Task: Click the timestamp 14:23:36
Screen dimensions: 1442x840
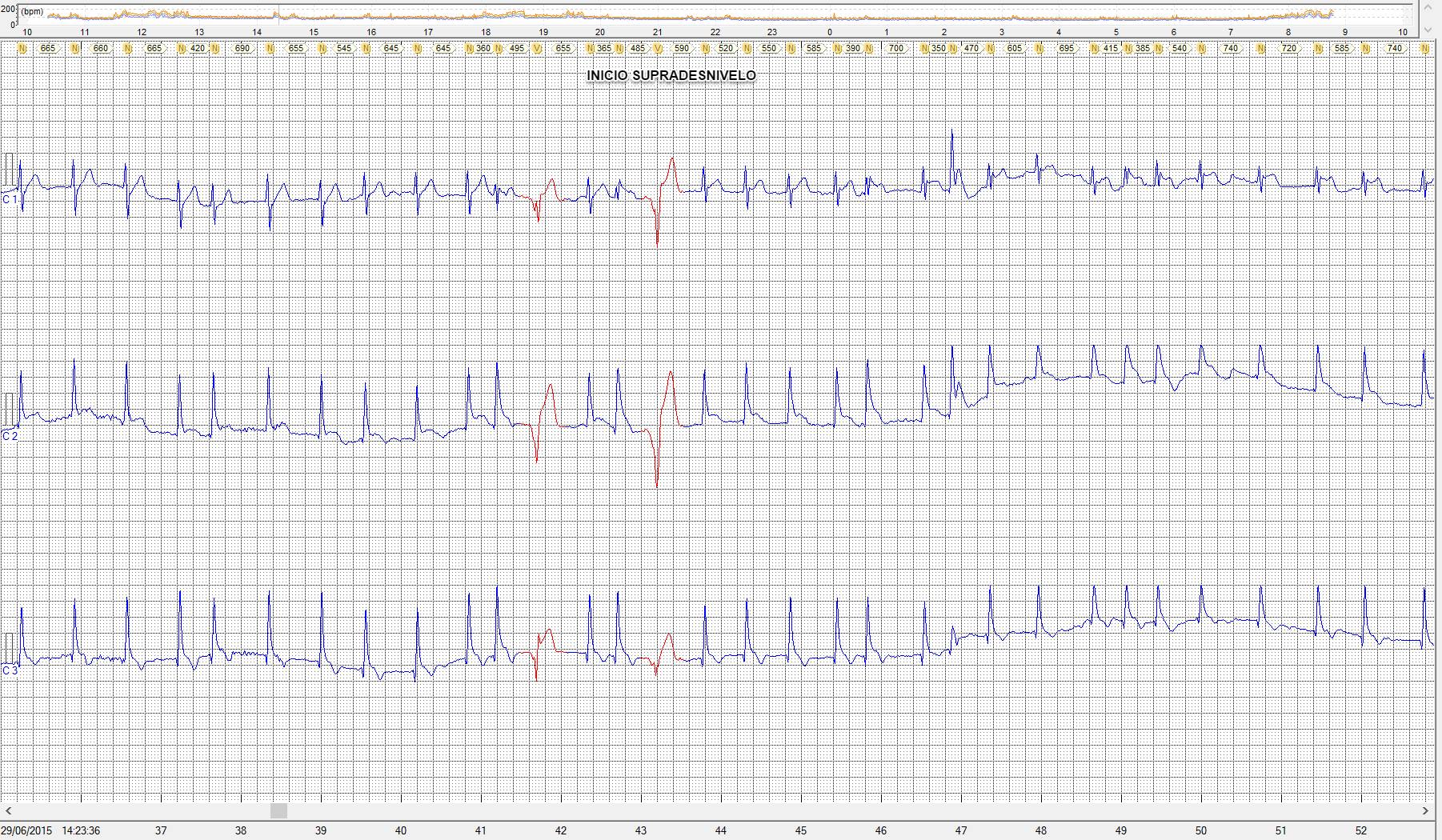Action: [x=81, y=831]
